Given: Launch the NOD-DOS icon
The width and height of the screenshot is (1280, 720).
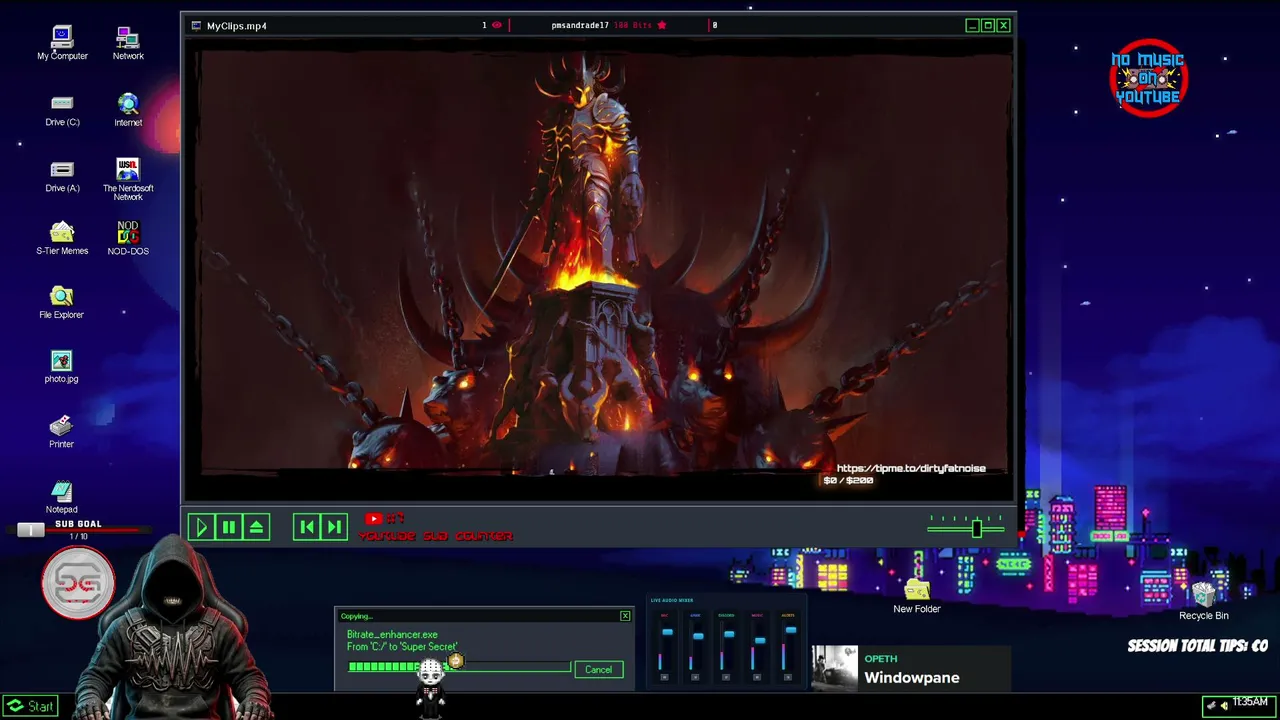Looking at the screenshot, I should [x=128, y=238].
